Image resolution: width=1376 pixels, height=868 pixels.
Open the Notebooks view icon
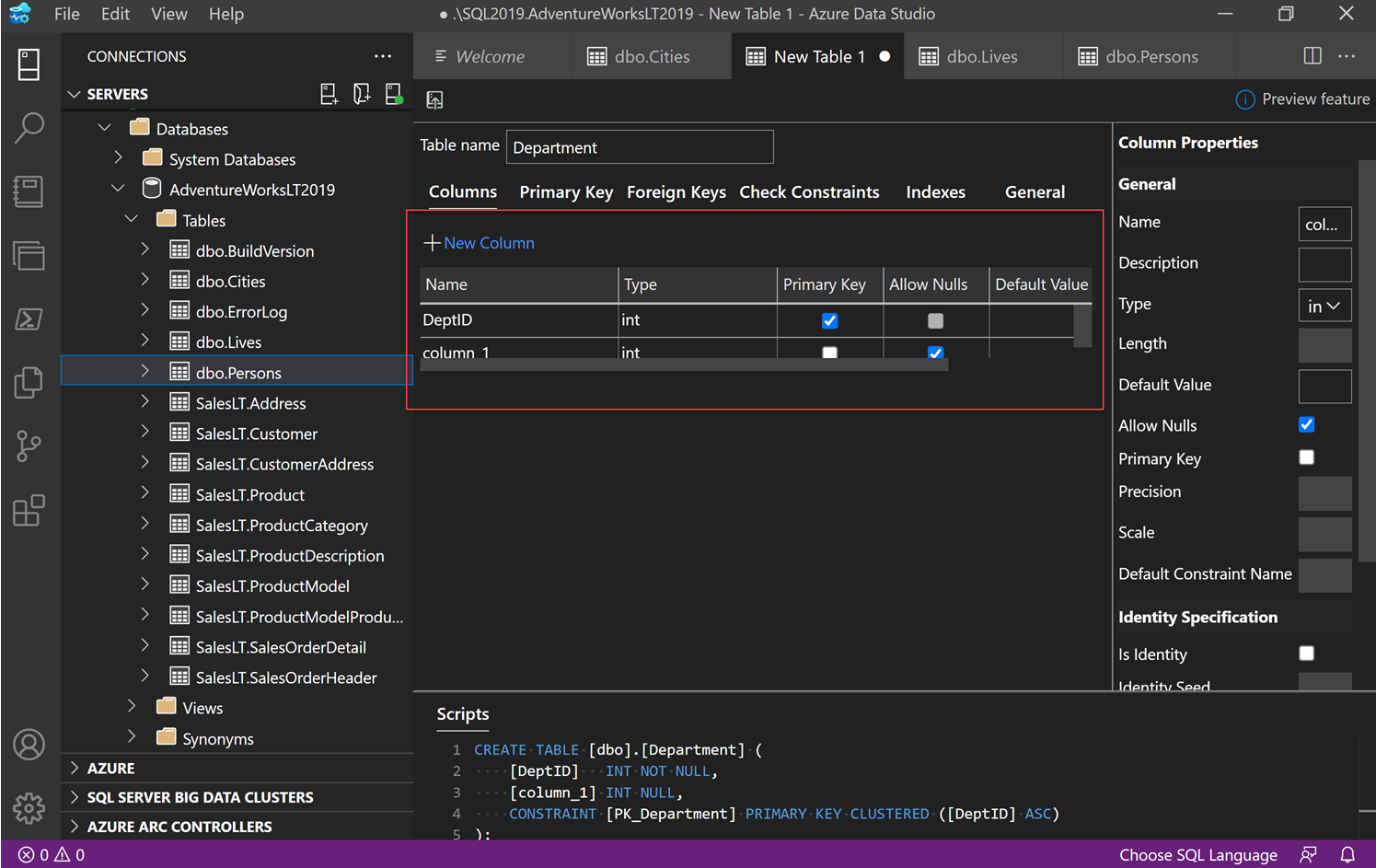click(29, 191)
